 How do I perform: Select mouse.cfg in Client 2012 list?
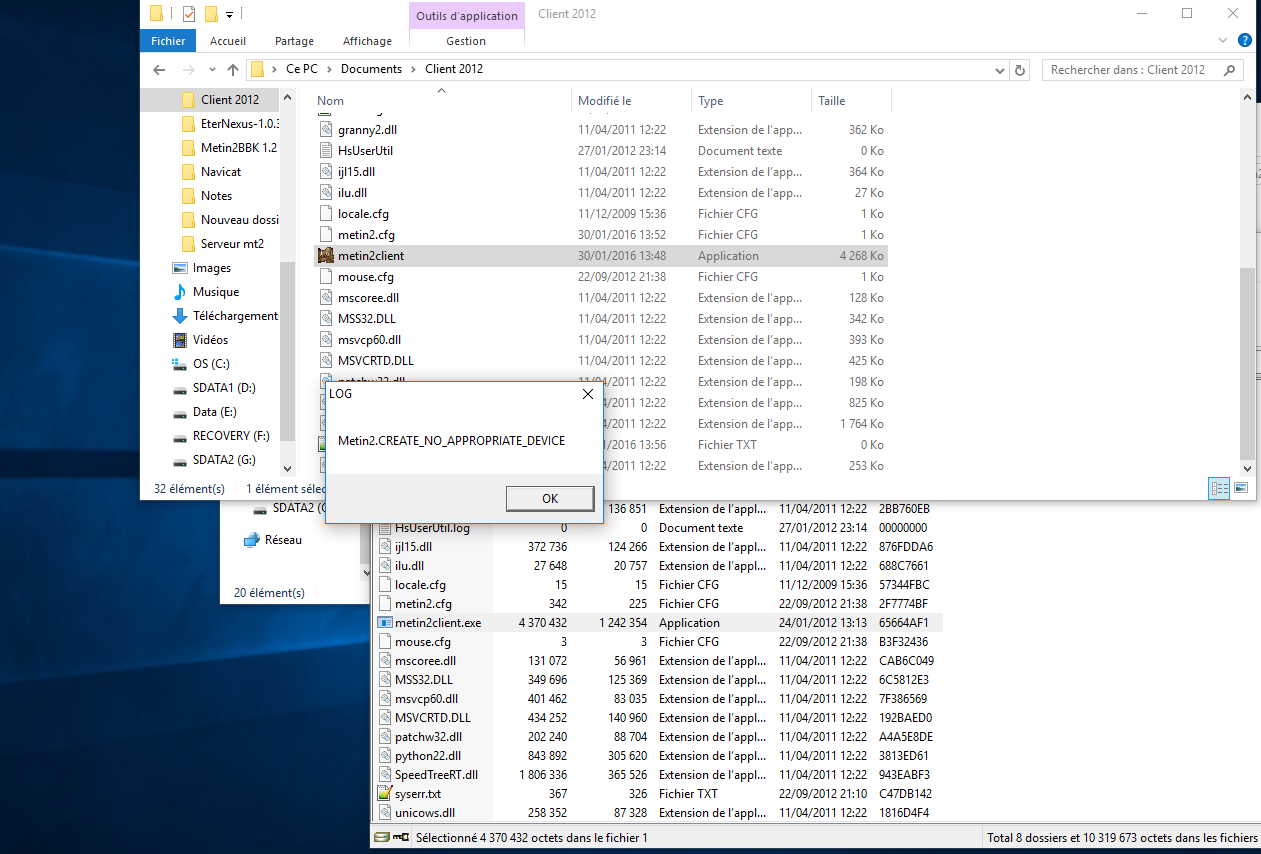pyautogui.click(x=365, y=276)
